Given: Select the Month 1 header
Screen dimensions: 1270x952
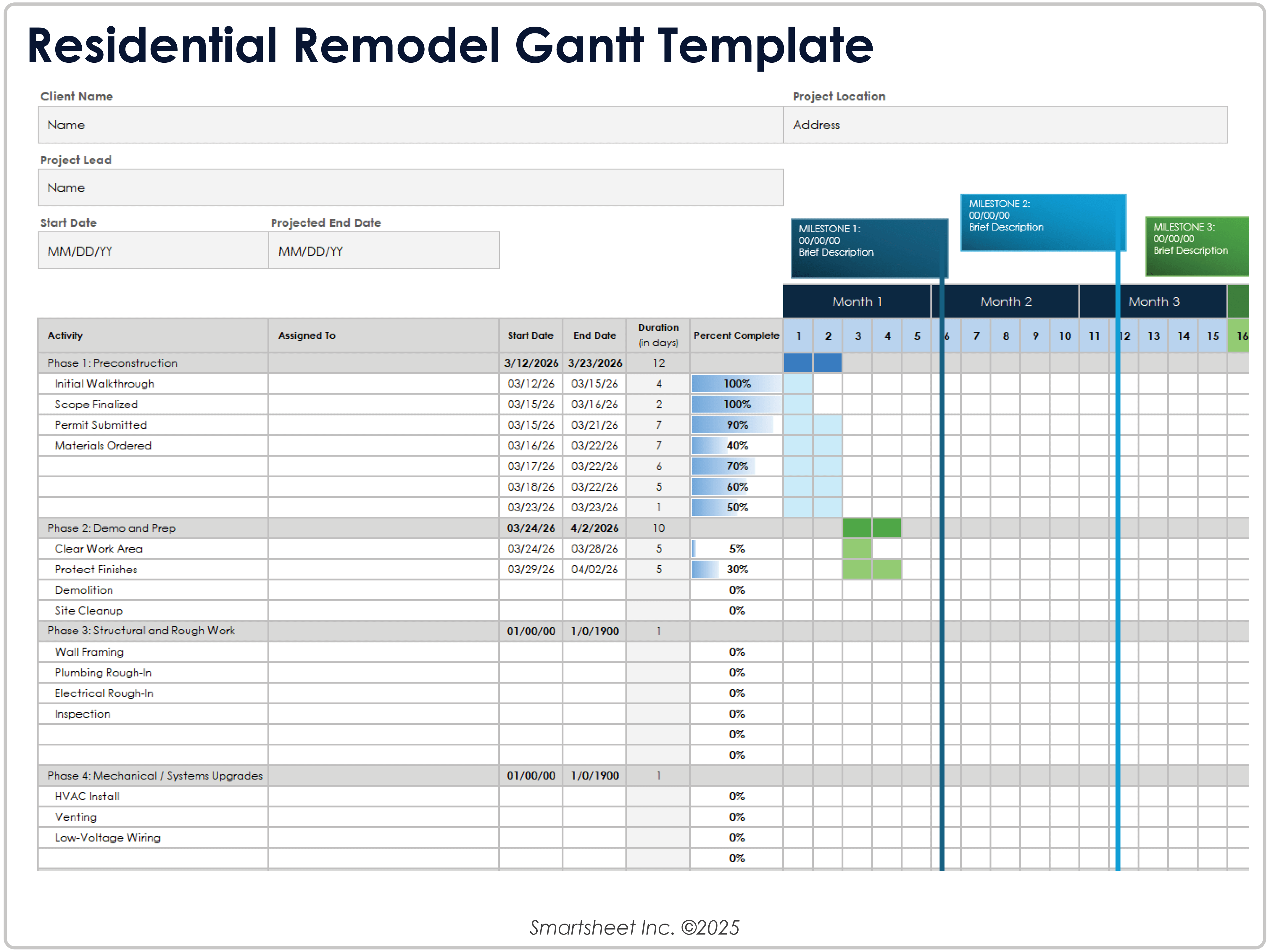Looking at the screenshot, I should 857,302.
